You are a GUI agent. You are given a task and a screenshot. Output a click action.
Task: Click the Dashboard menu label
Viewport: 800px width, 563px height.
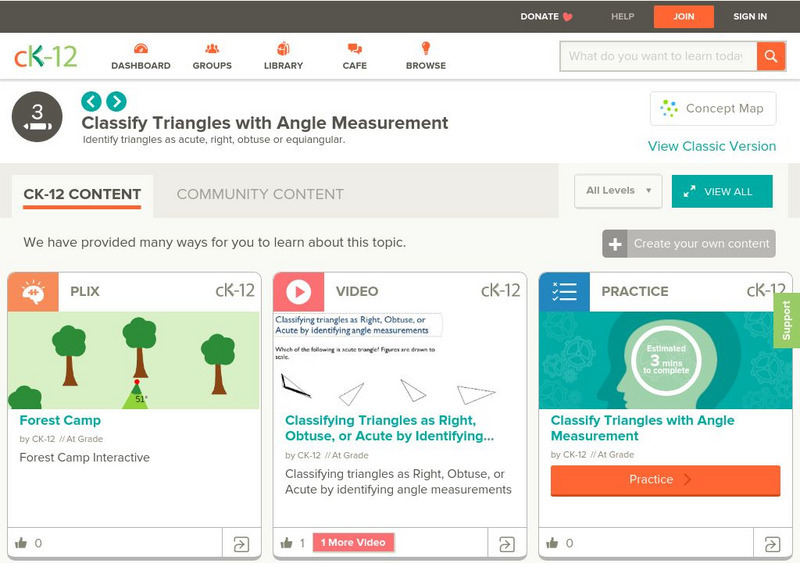click(x=141, y=65)
